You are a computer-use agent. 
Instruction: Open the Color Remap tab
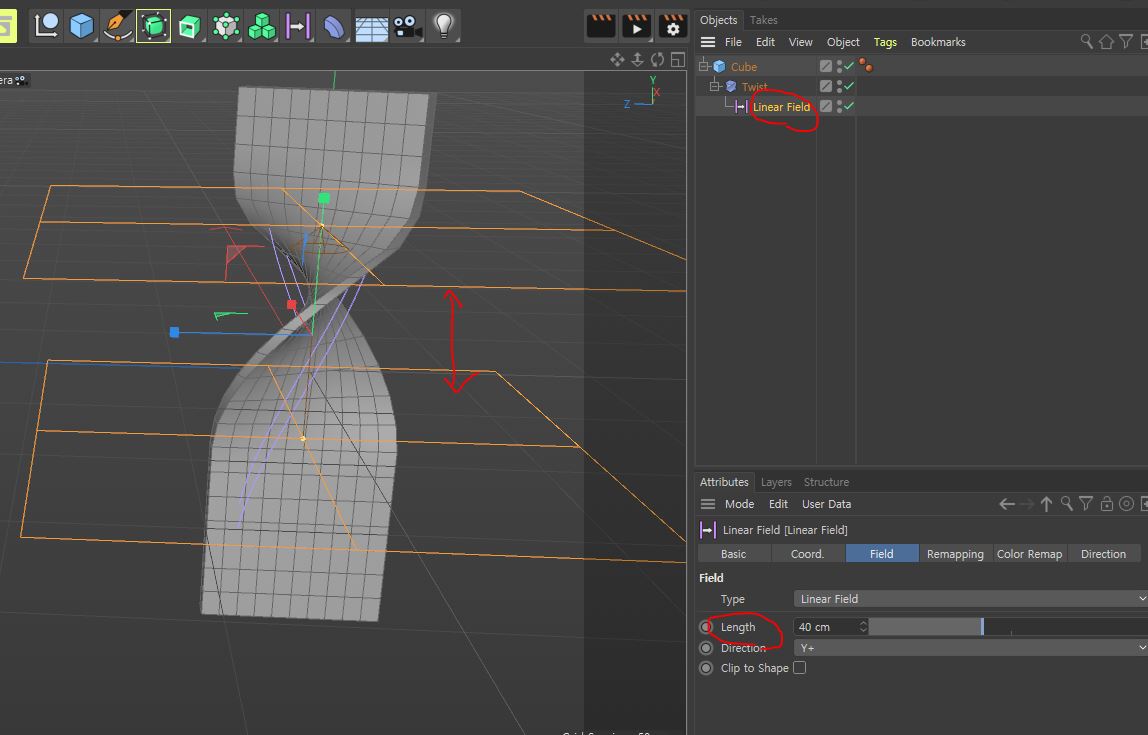[x=1029, y=553]
